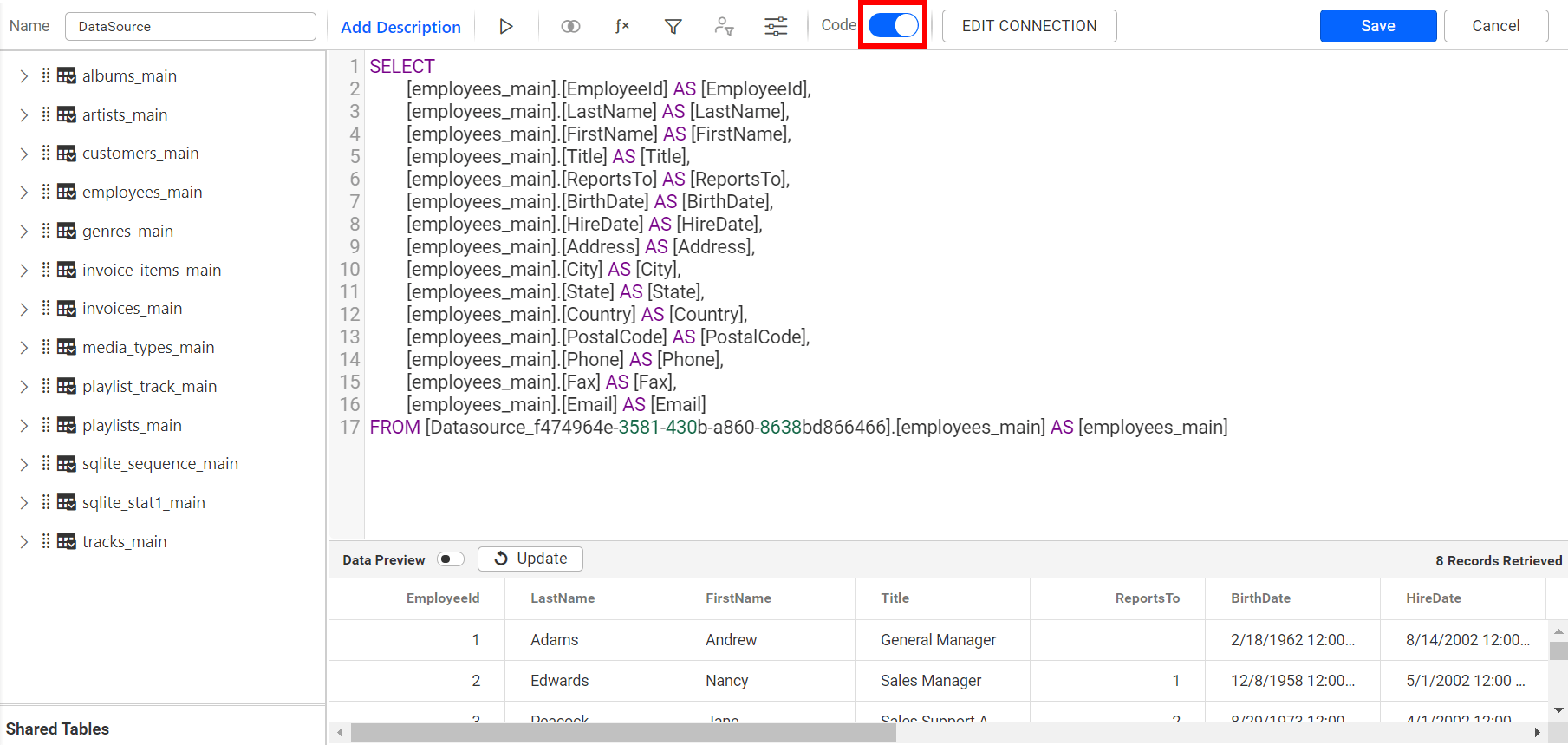The width and height of the screenshot is (1568, 745).
Task: Click the ReportsTo column header
Action: coord(1148,598)
